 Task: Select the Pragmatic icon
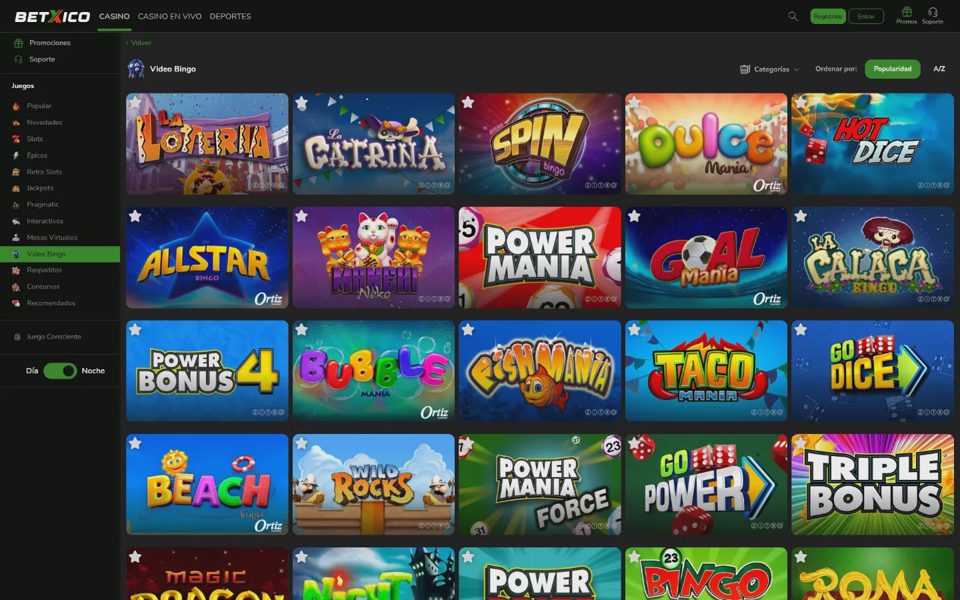[16, 204]
